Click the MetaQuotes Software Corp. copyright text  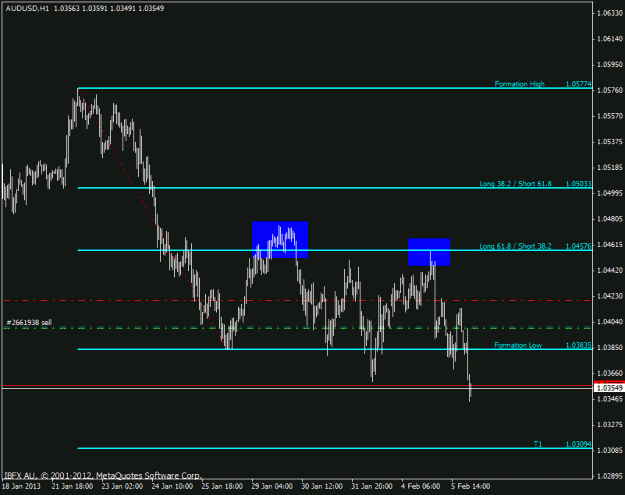[x=103, y=475]
